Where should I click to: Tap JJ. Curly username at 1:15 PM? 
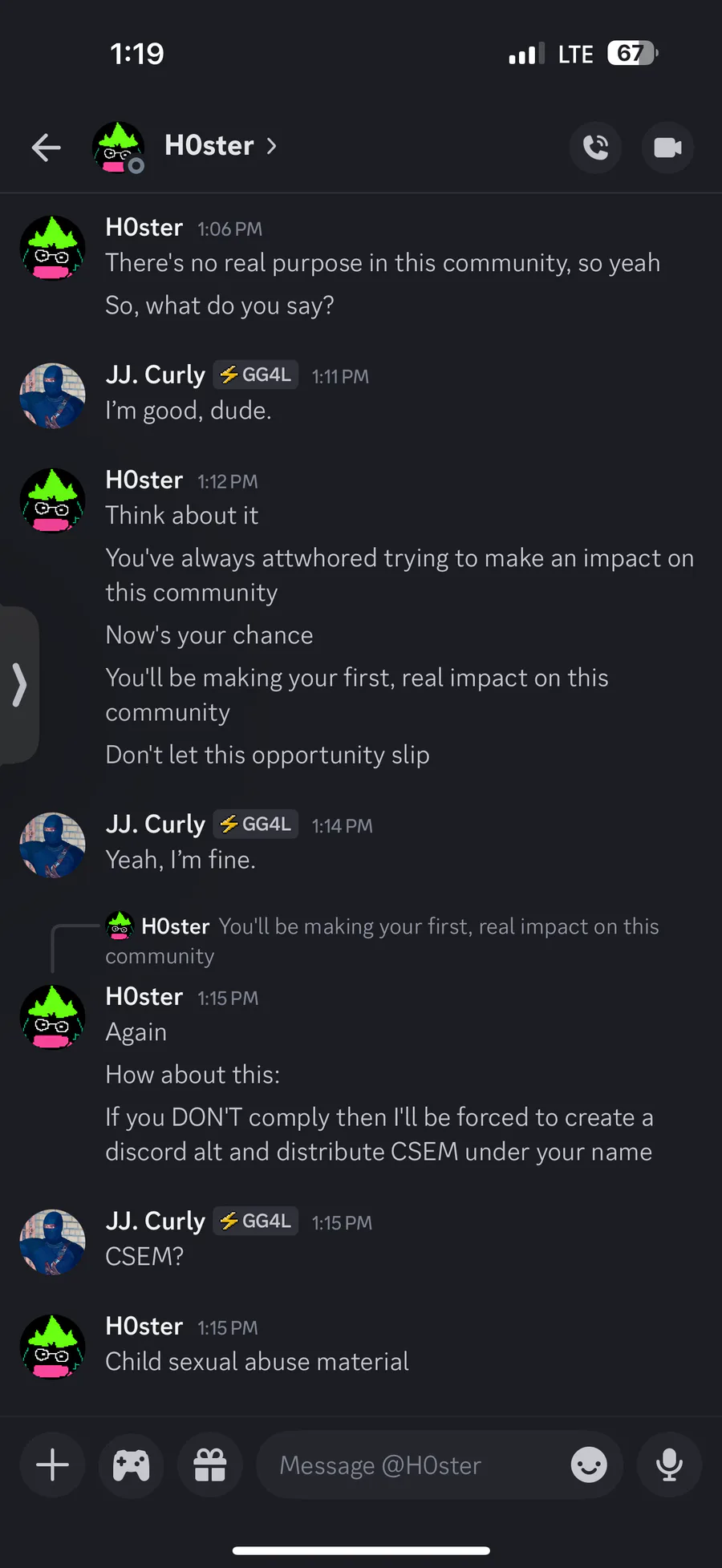pyautogui.click(x=156, y=1221)
